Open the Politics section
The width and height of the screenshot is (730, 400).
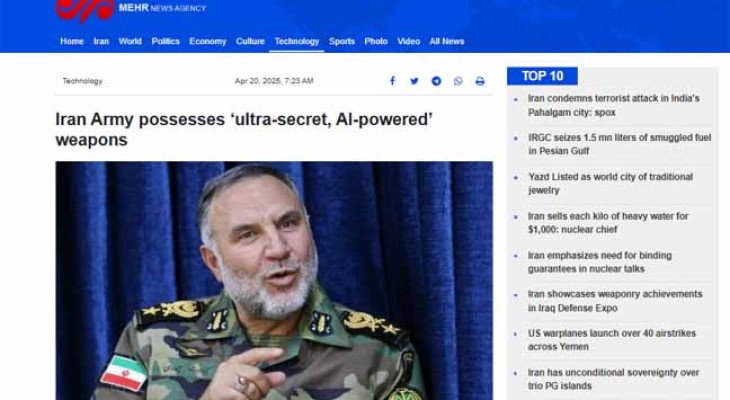[165, 41]
